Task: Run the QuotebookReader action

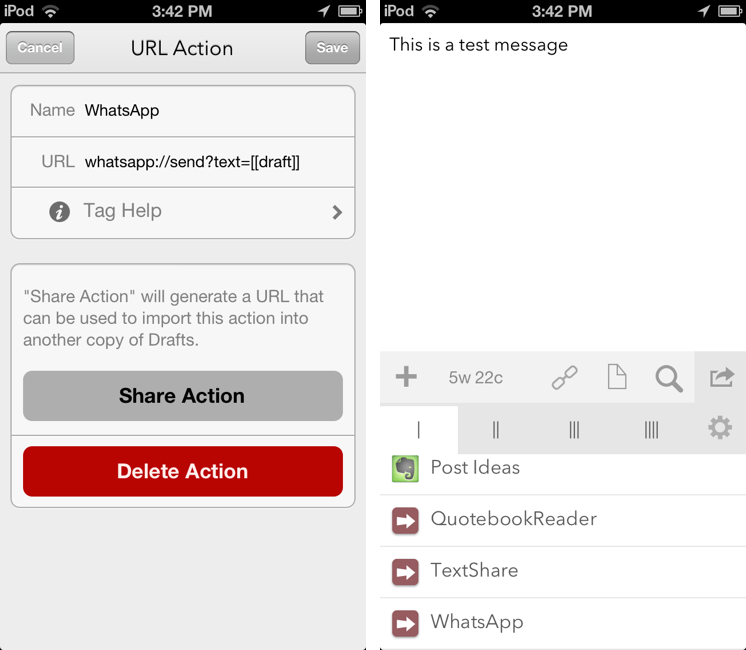Action: click(513, 520)
